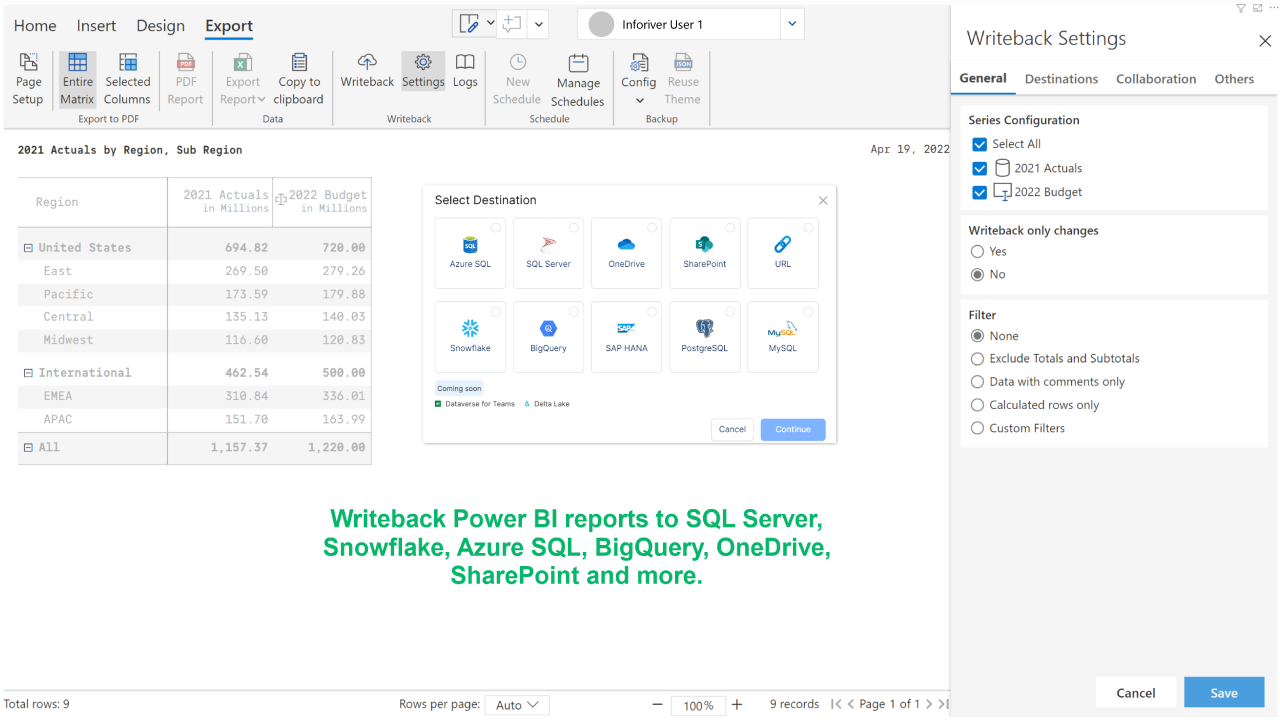Select the None filter option
Screen dimensions: 1280x720
tap(978, 336)
